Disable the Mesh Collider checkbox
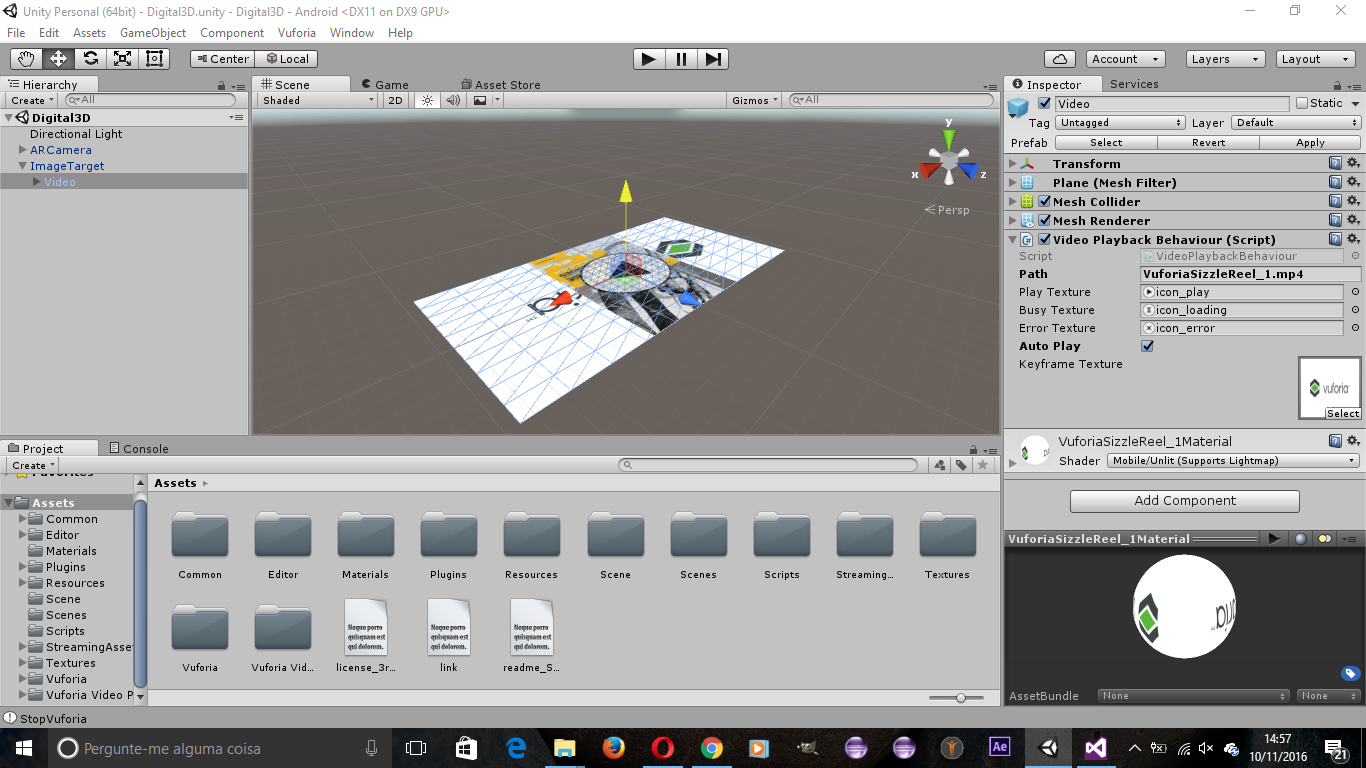 pyautogui.click(x=1045, y=201)
